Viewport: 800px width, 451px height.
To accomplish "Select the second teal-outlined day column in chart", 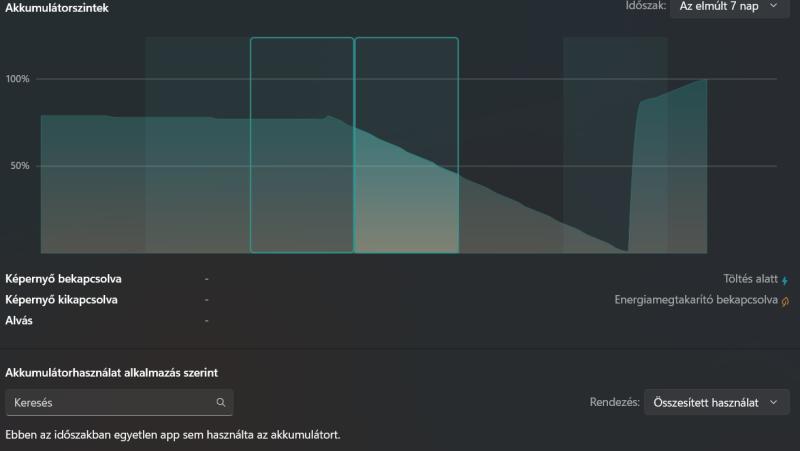I will pyautogui.click(x=406, y=145).
